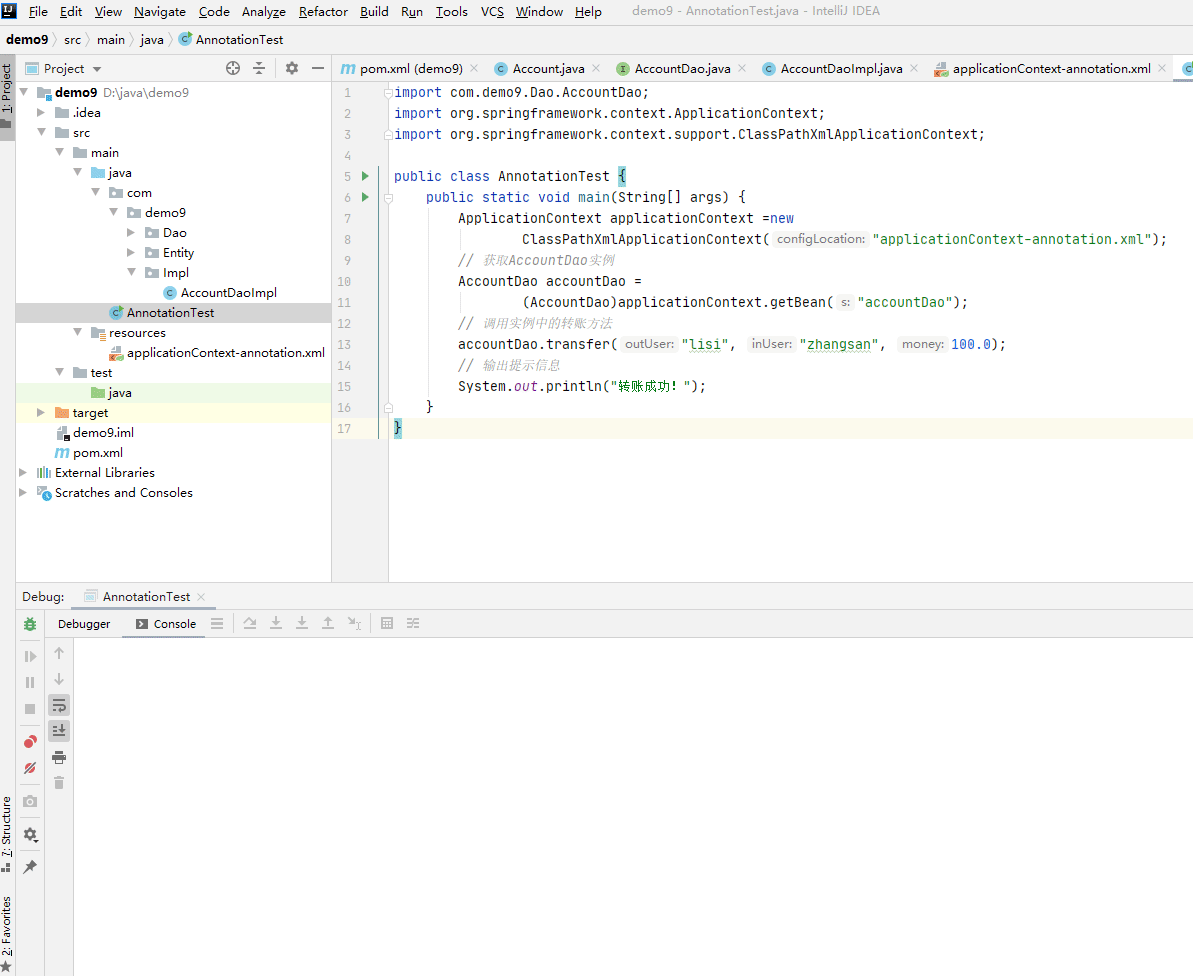The width and height of the screenshot is (1193, 976).
Task: Close the pom.xml (demo9) editor tab
Action: 474,69
